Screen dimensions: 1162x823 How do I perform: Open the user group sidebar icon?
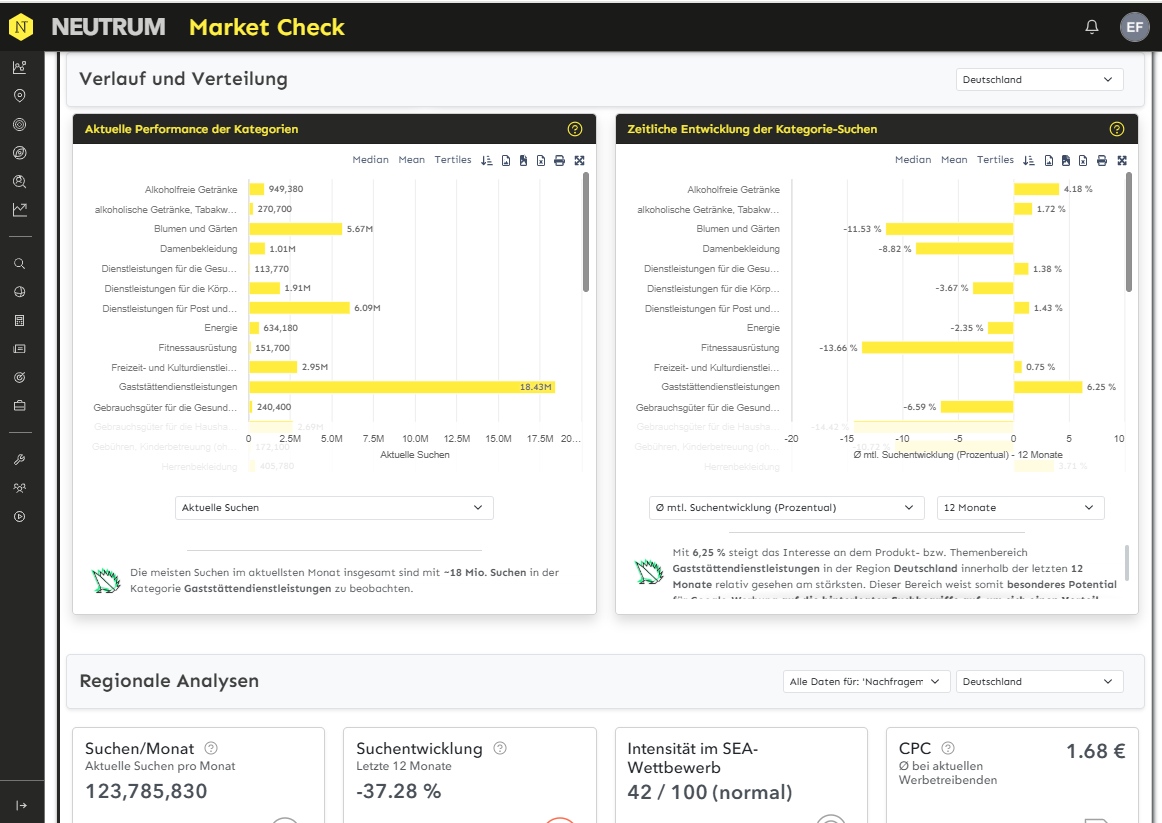click(20, 488)
